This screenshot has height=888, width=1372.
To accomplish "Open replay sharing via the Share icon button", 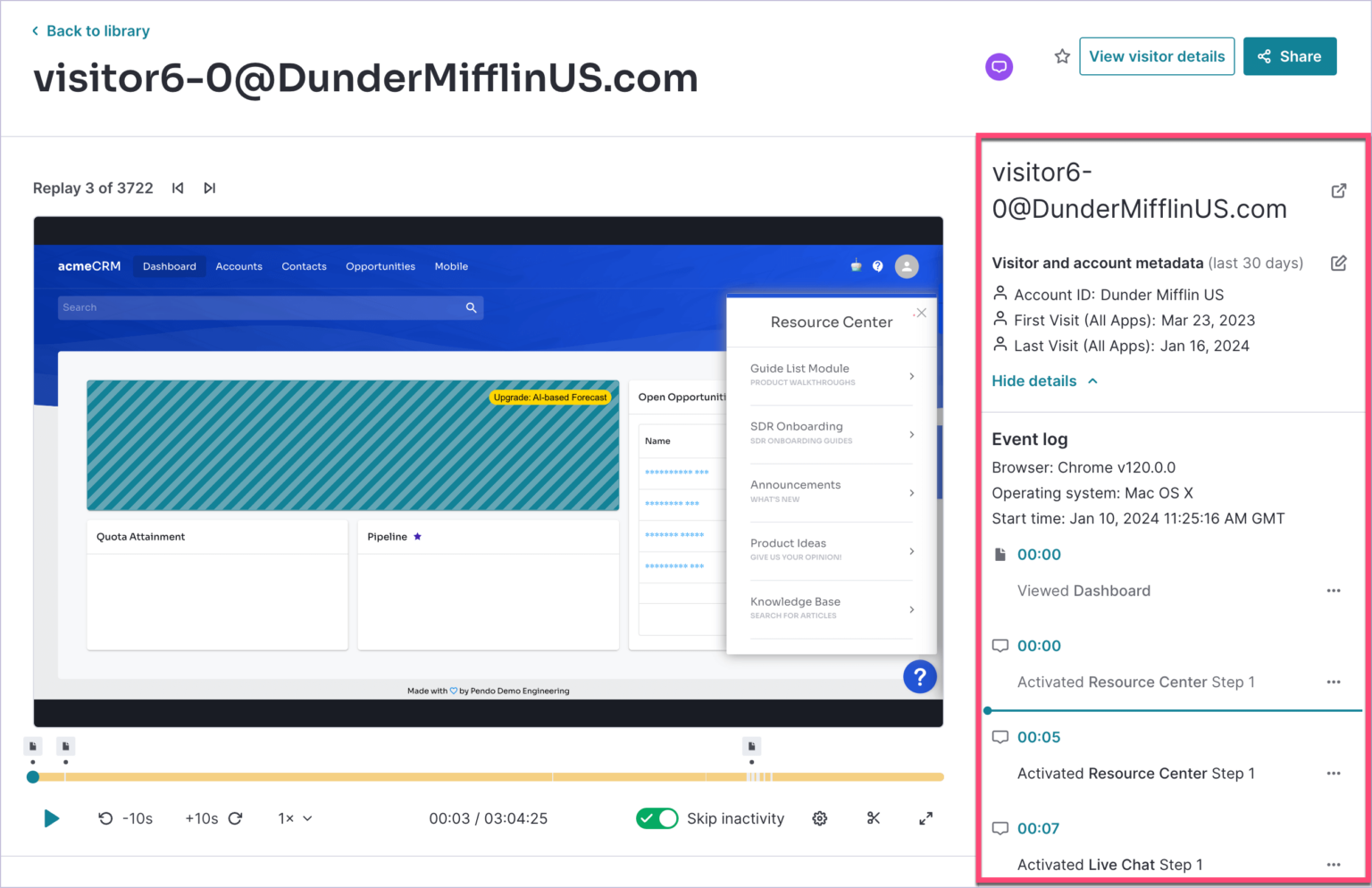I will 1290,55.
